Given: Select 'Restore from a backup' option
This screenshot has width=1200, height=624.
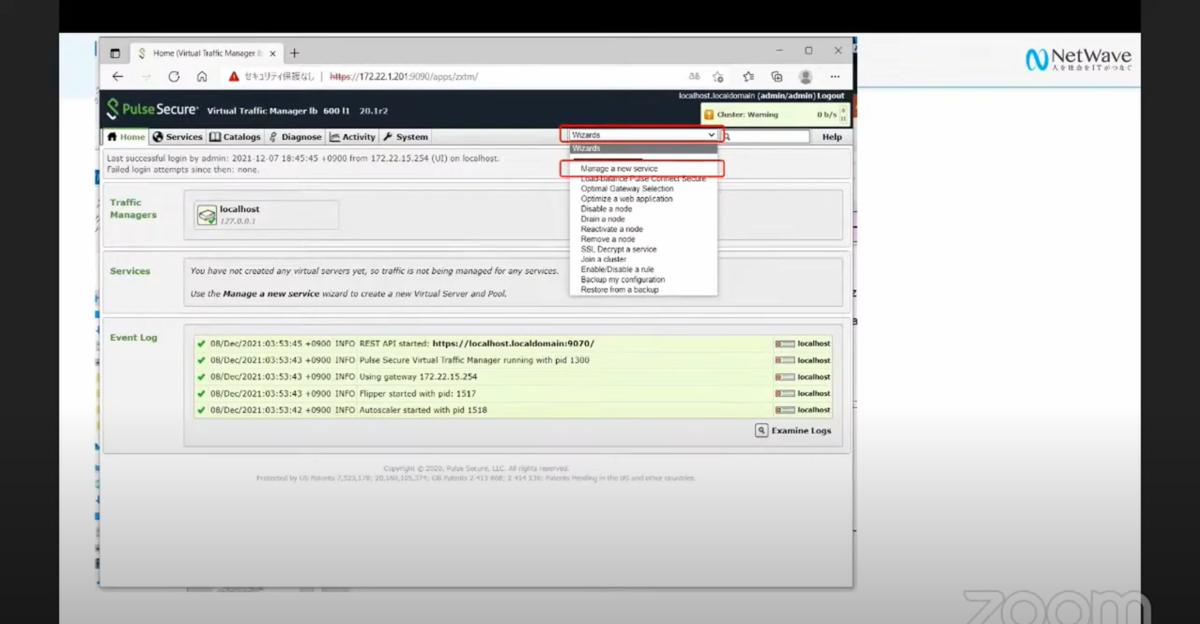Looking at the screenshot, I should pos(619,290).
